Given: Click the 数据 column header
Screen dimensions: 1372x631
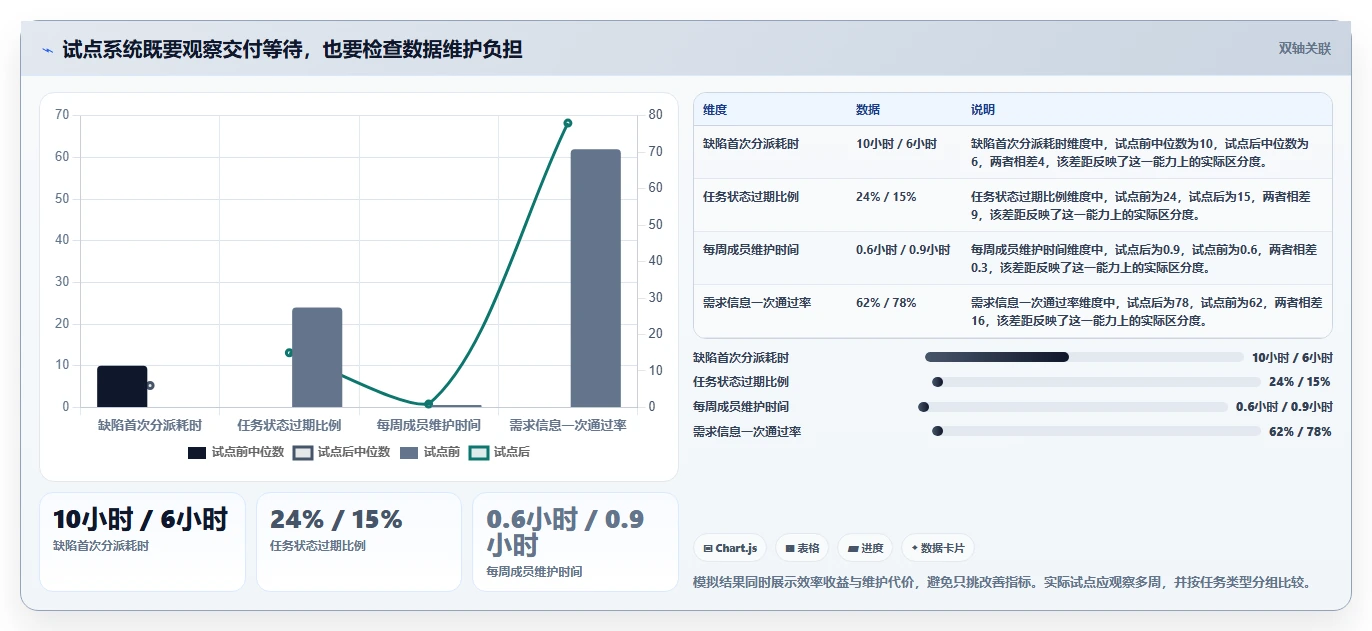Looking at the screenshot, I should click(868, 110).
